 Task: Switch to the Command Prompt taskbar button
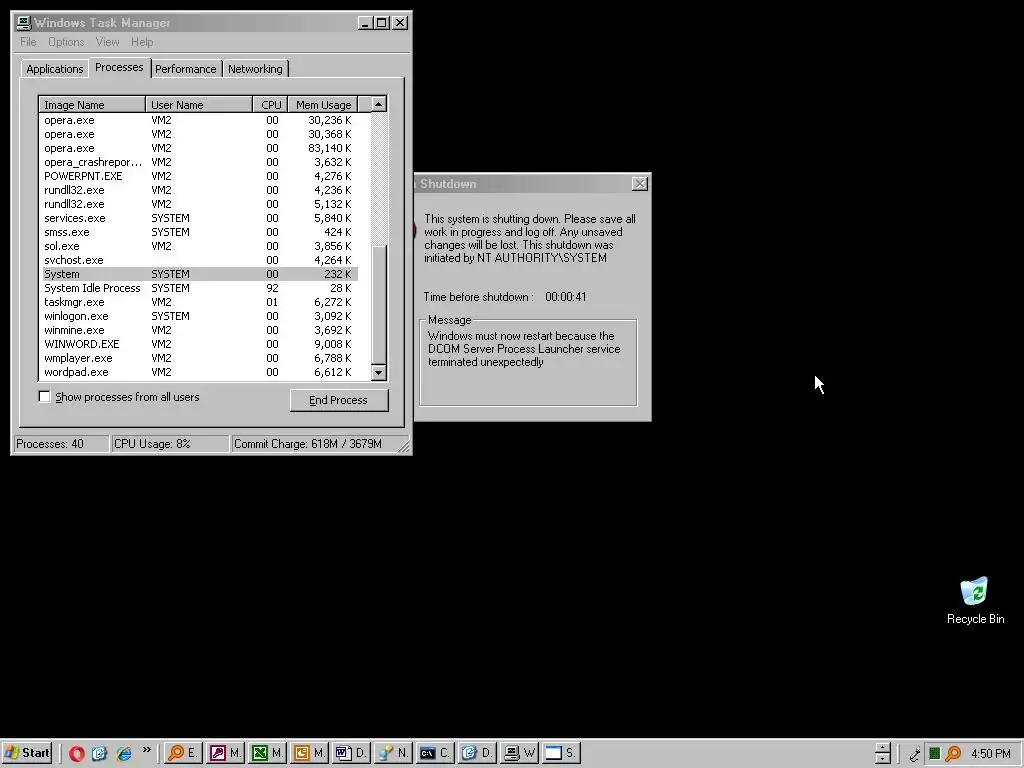(434, 753)
